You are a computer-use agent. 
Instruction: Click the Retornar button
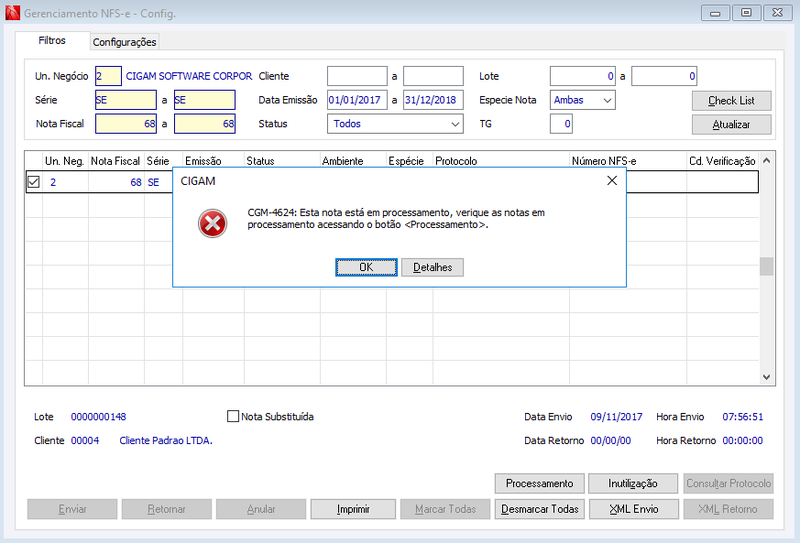point(166,509)
